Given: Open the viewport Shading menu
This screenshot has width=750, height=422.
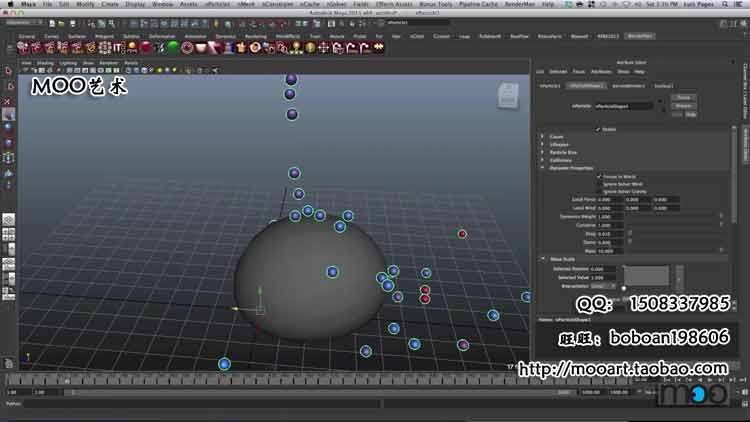Looking at the screenshot, I should [x=45, y=63].
